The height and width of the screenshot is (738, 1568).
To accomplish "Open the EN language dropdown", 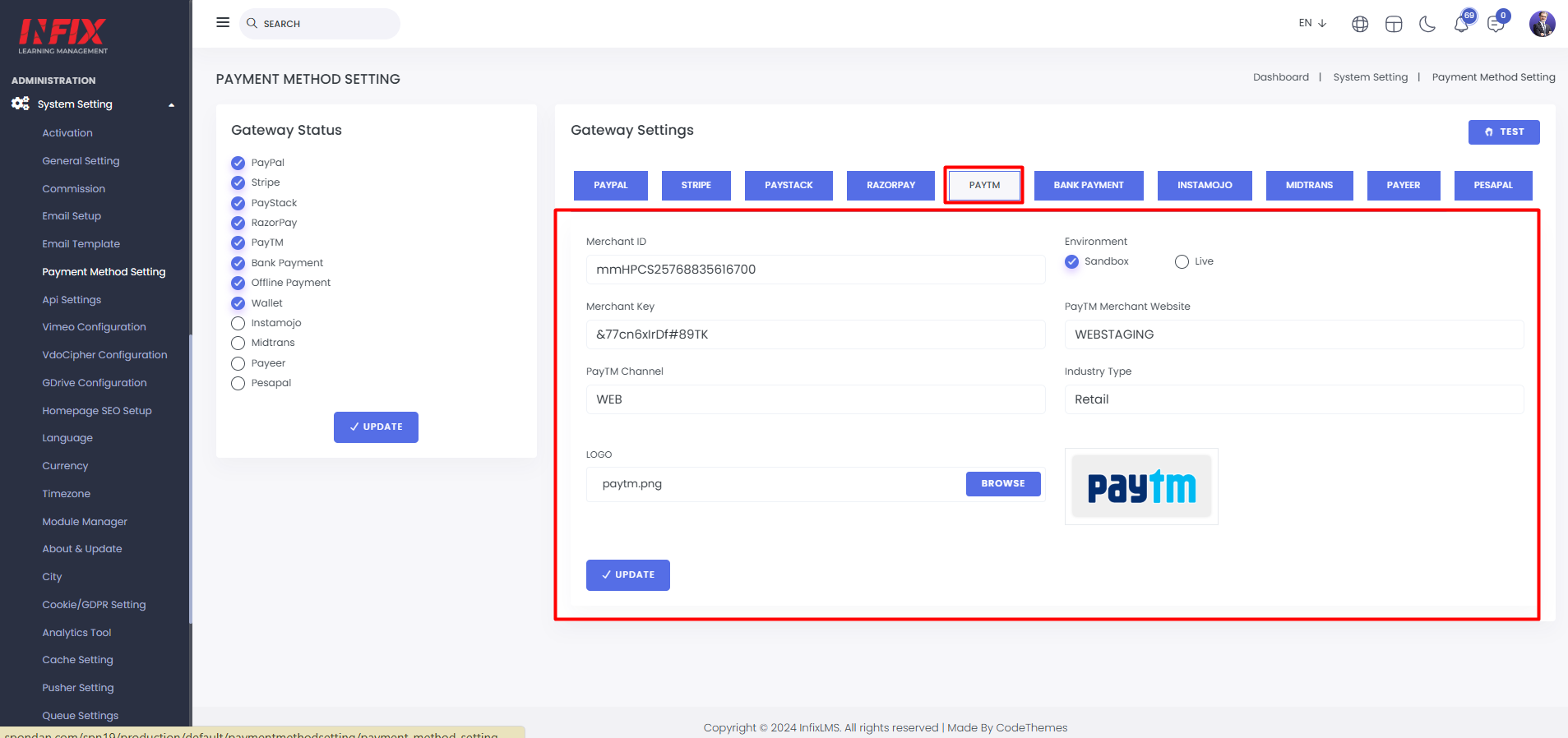I will click(1312, 23).
